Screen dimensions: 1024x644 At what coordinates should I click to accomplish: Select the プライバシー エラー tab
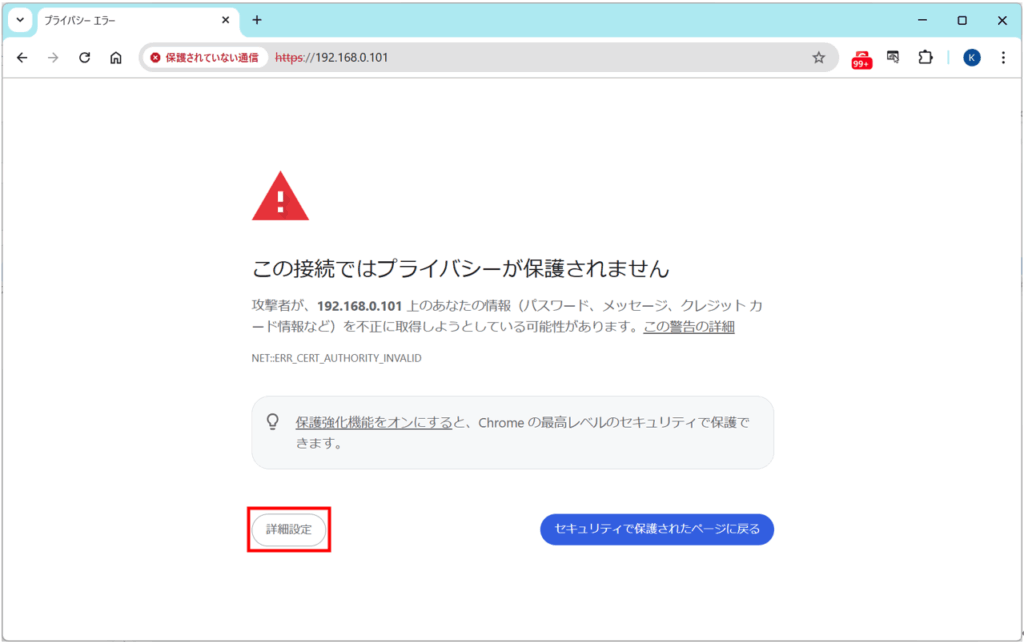click(120, 20)
